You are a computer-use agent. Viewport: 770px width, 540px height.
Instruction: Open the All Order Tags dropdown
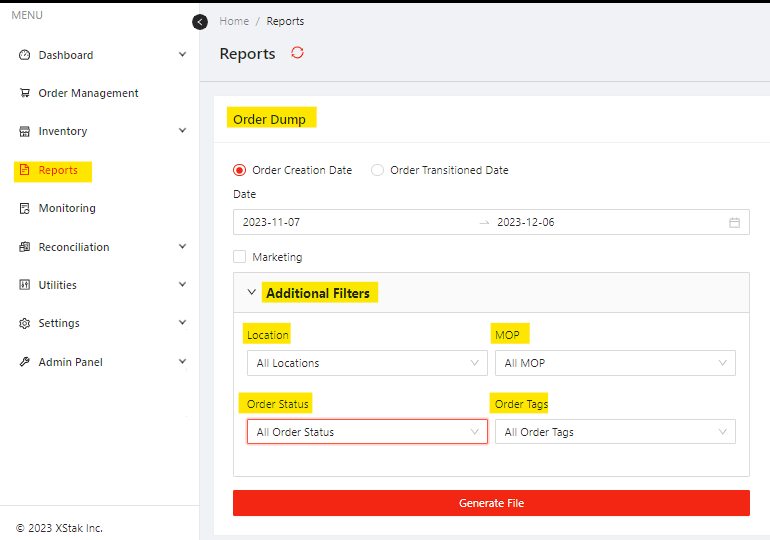(x=614, y=432)
